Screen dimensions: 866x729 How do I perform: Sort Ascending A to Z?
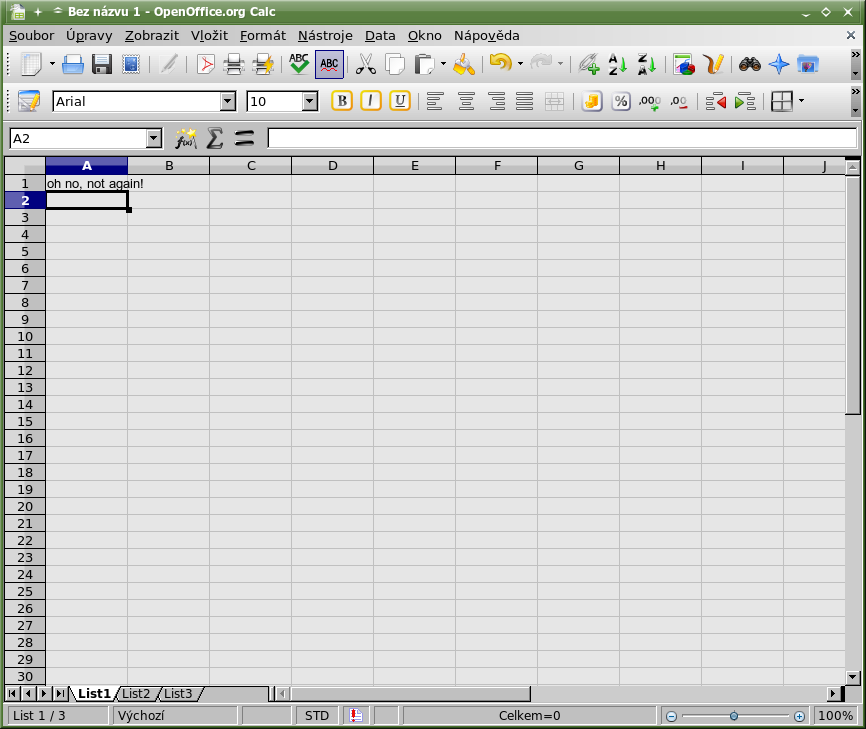coord(617,65)
